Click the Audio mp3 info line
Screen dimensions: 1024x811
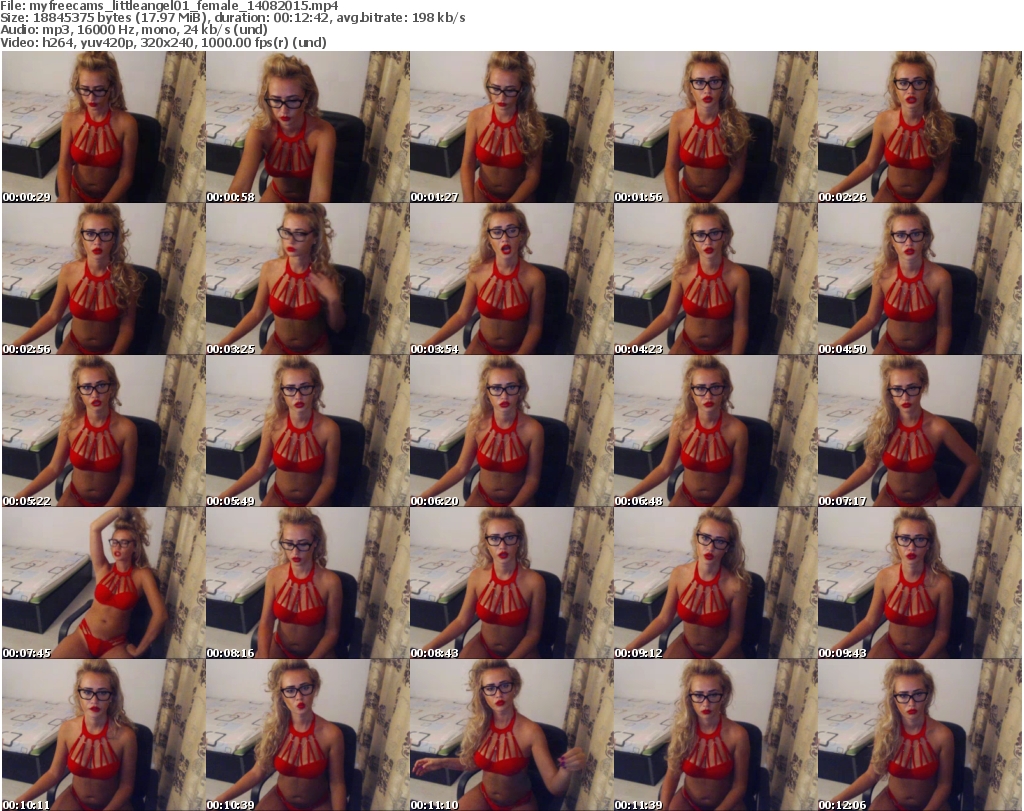pyautogui.click(x=134, y=30)
